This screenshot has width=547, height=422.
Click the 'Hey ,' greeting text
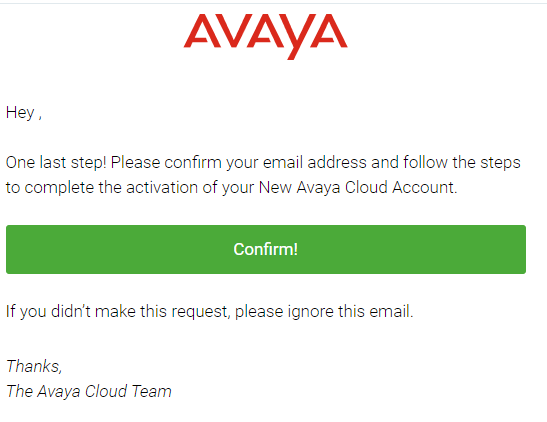24,113
